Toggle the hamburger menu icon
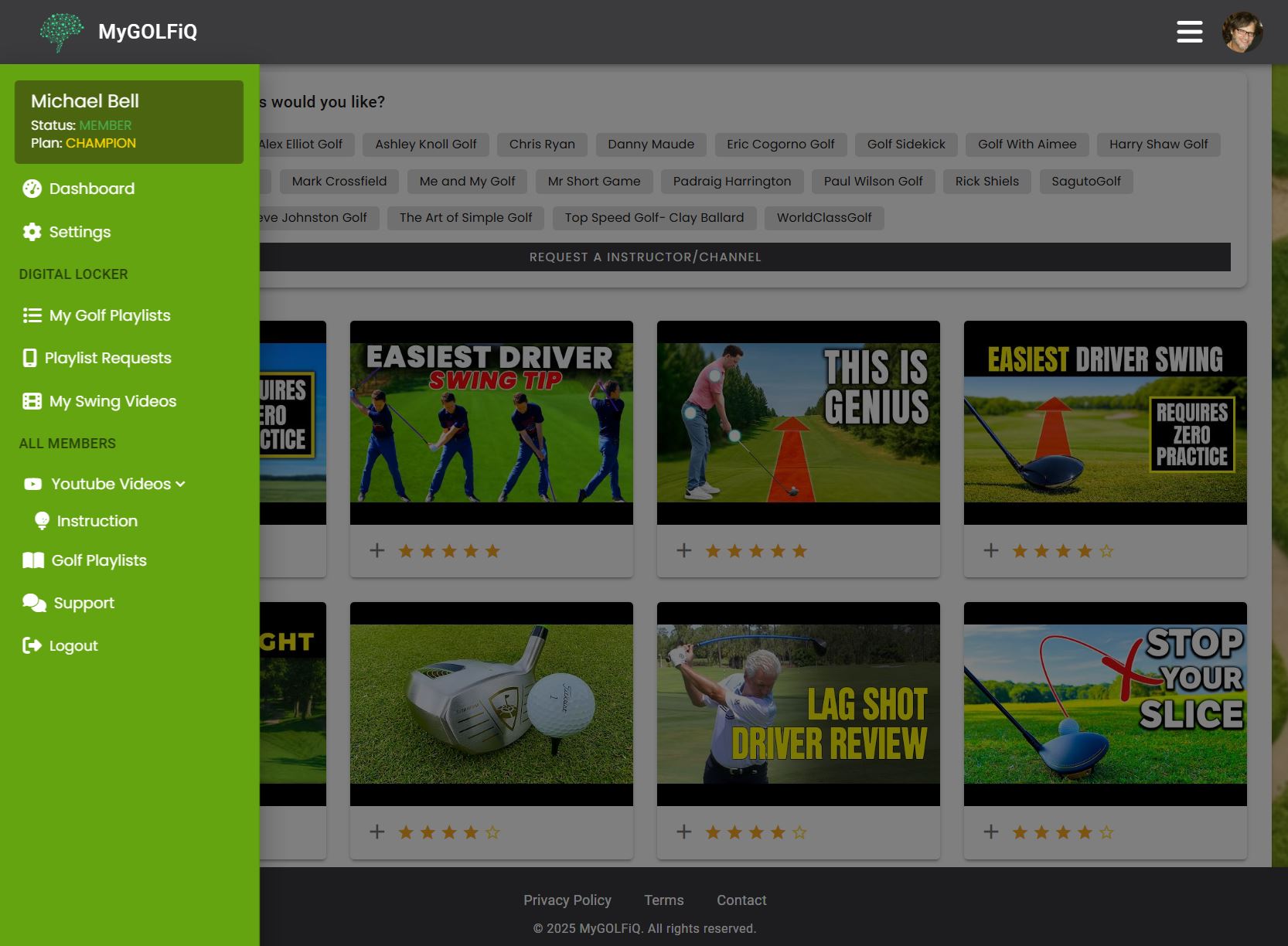Viewport: 1288px width, 946px height. (x=1189, y=32)
